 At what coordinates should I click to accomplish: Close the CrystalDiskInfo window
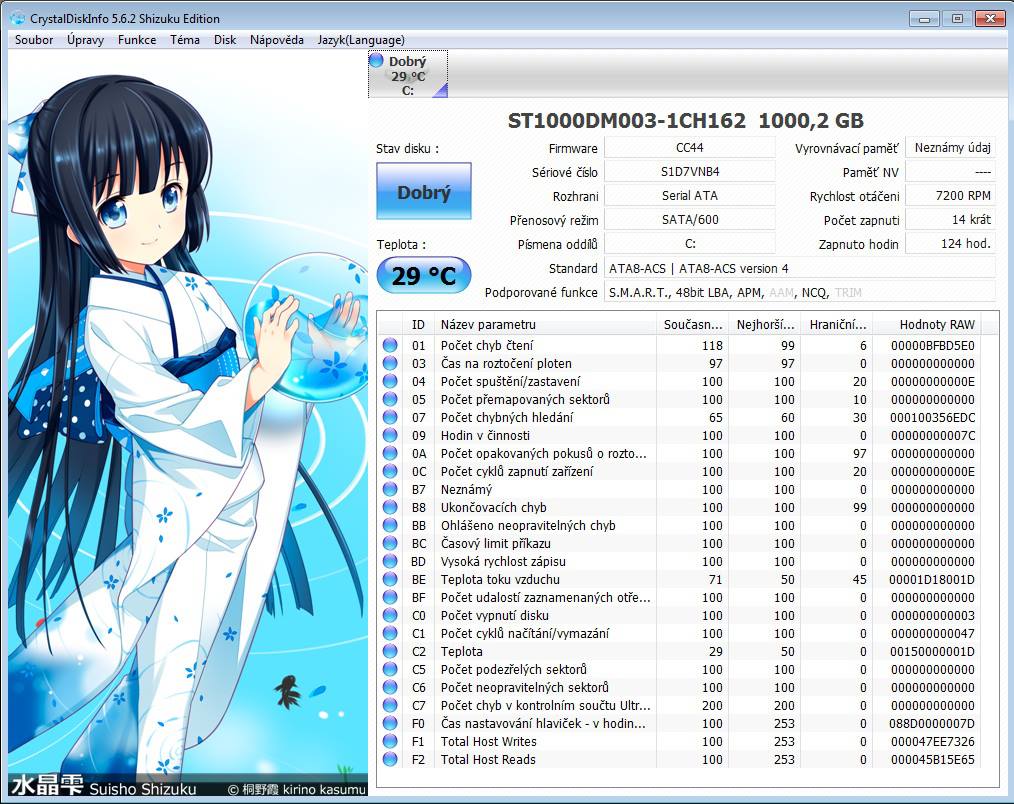(990, 18)
